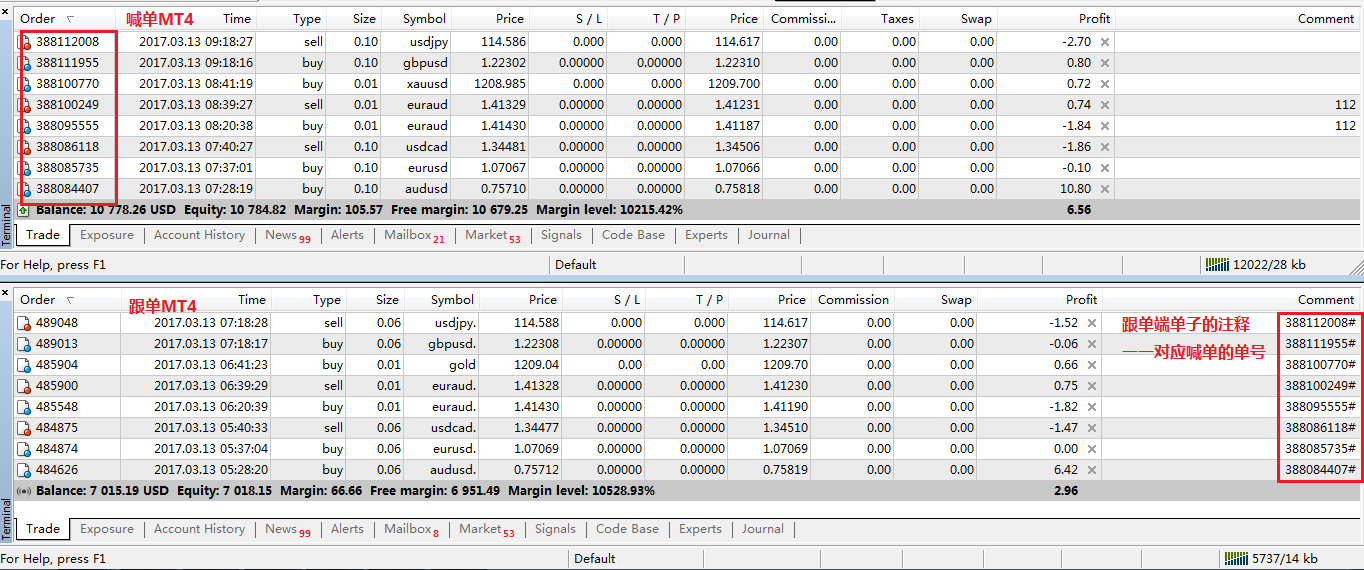Click the order icon for 489048
This screenshot has height=570, width=1364.
(25, 323)
